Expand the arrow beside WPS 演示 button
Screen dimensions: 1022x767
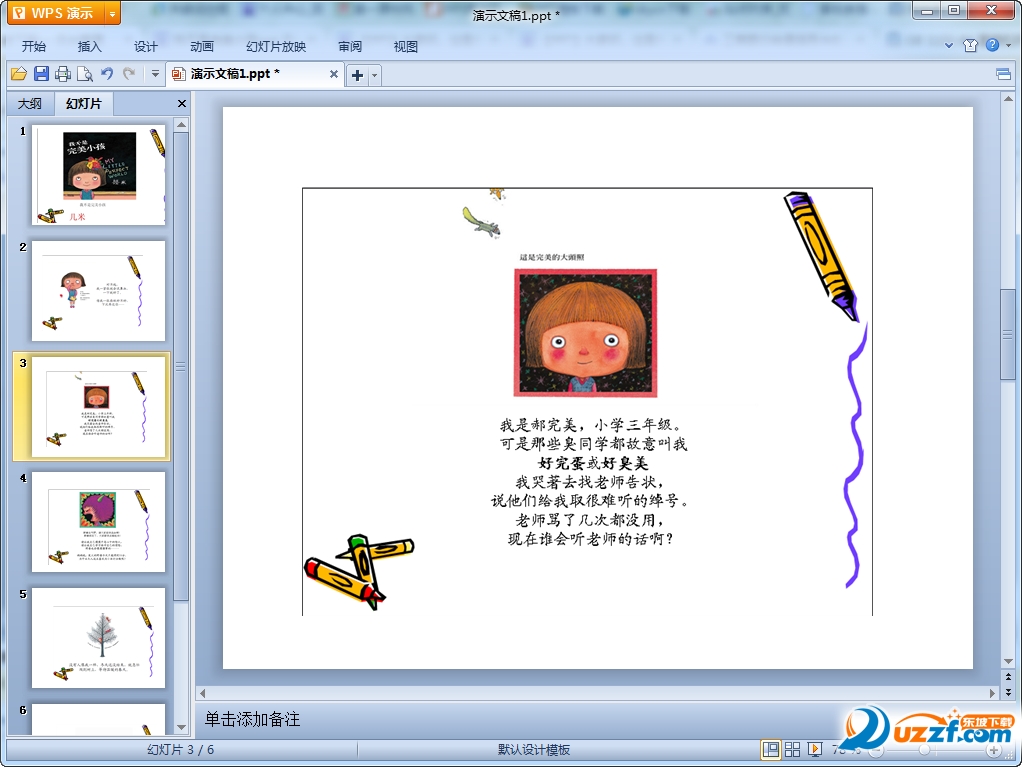tap(112, 13)
